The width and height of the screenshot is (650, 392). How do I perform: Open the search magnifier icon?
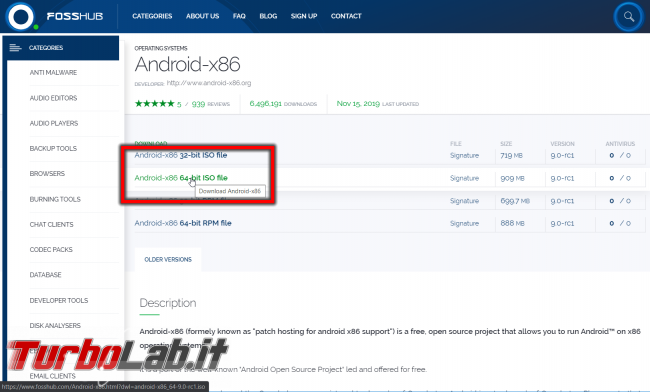pyautogui.click(x=629, y=17)
